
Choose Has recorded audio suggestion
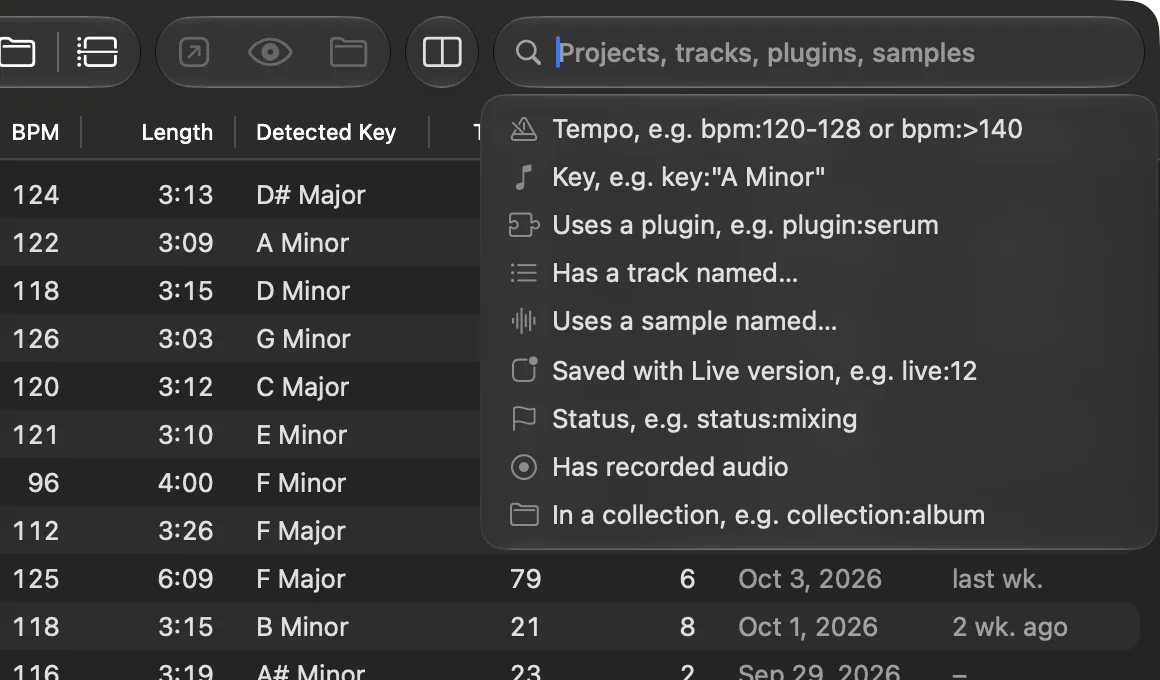point(819,467)
